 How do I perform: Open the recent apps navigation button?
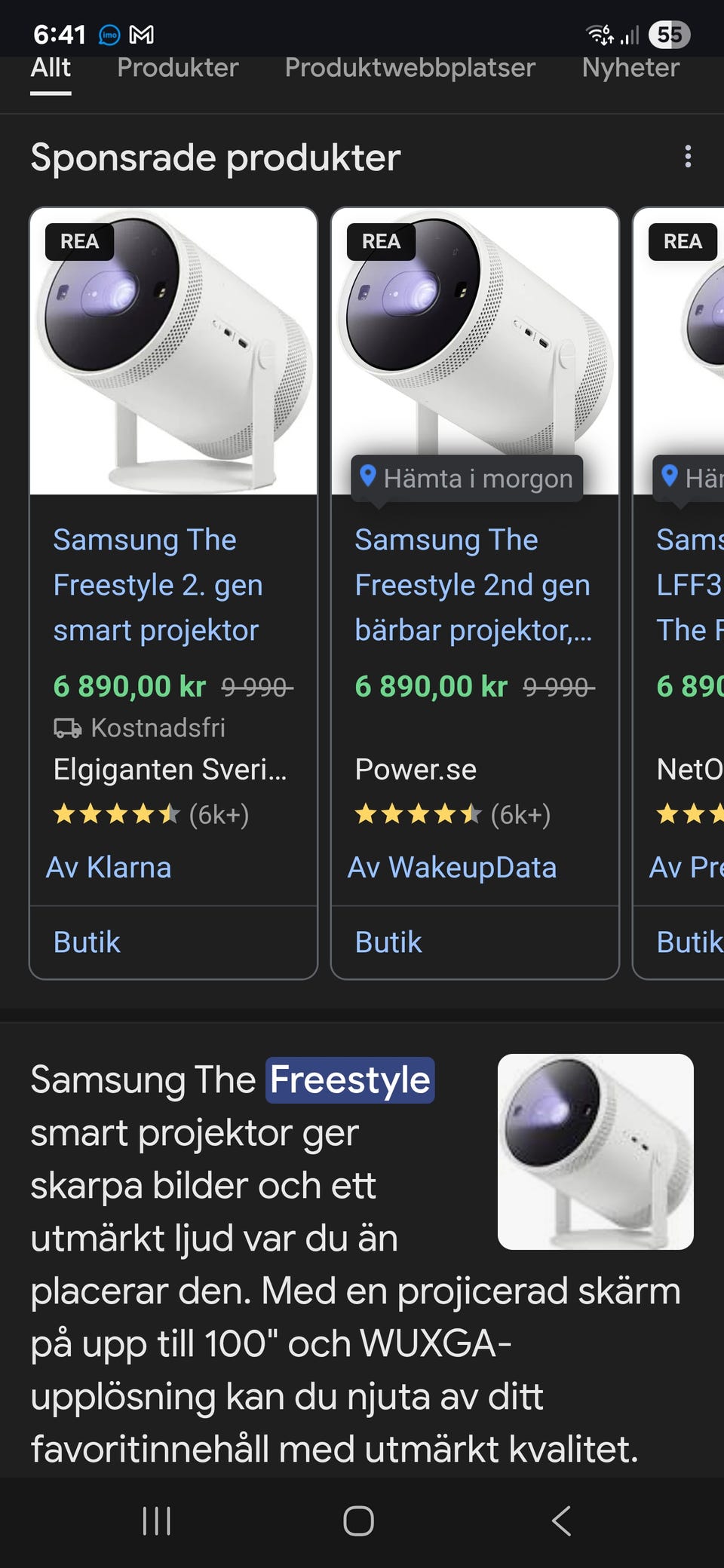point(157,1521)
